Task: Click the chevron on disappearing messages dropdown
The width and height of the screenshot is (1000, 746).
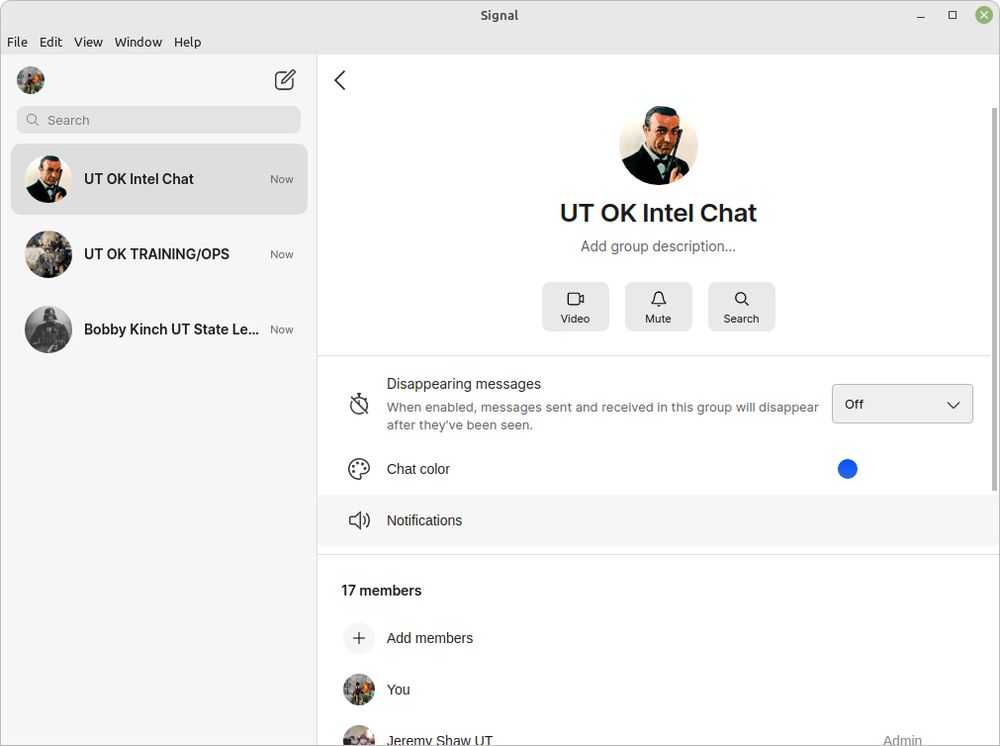Action: click(x=953, y=405)
